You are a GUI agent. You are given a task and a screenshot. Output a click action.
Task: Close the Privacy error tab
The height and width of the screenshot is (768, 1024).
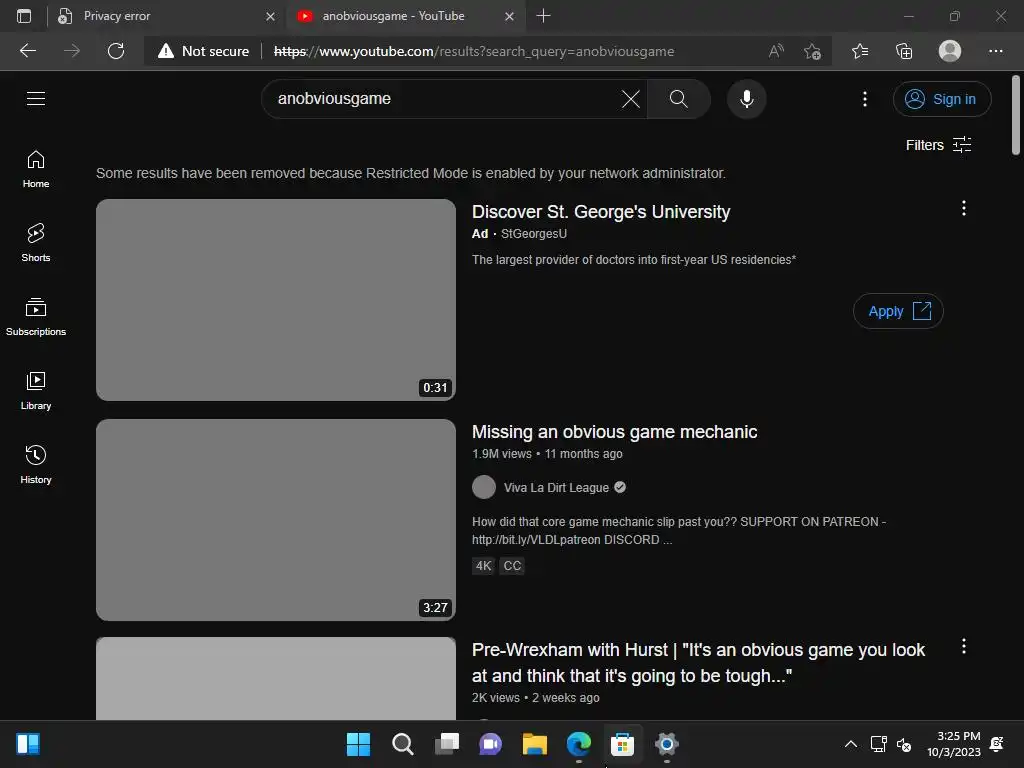coord(270,16)
